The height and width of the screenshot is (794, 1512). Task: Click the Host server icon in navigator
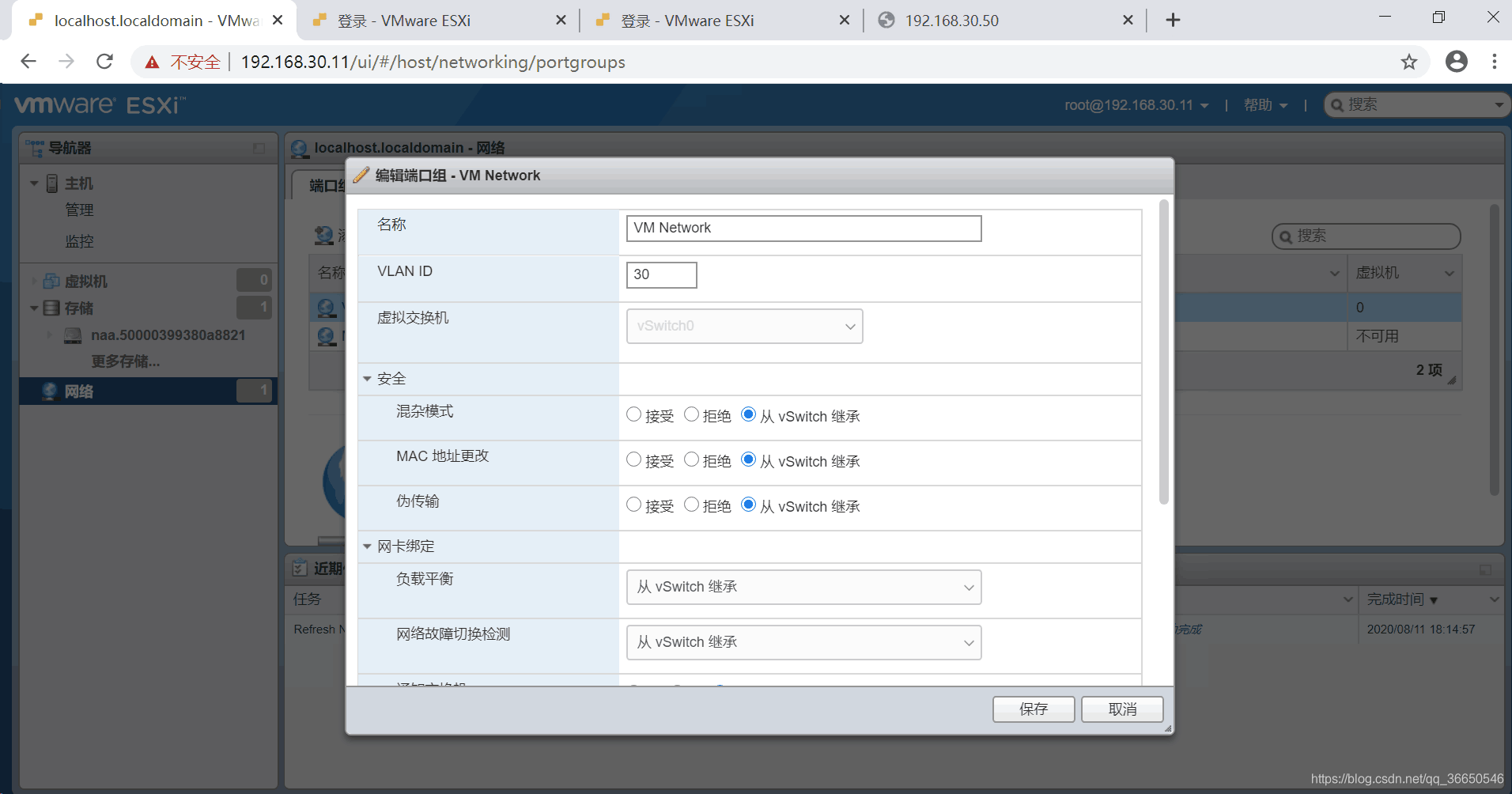click(x=52, y=183)
